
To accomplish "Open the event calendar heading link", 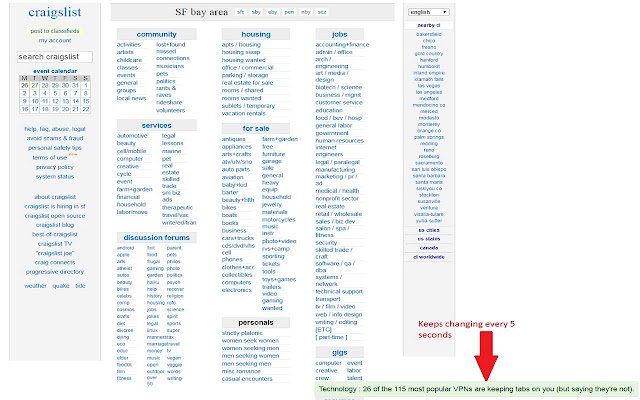I will (55, 71).
